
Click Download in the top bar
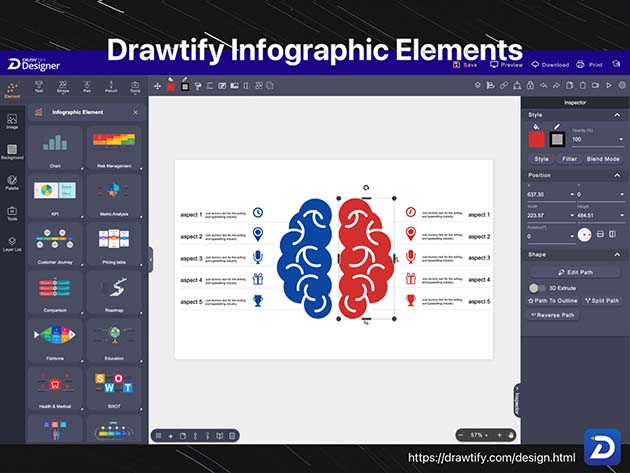pos(550,64)
